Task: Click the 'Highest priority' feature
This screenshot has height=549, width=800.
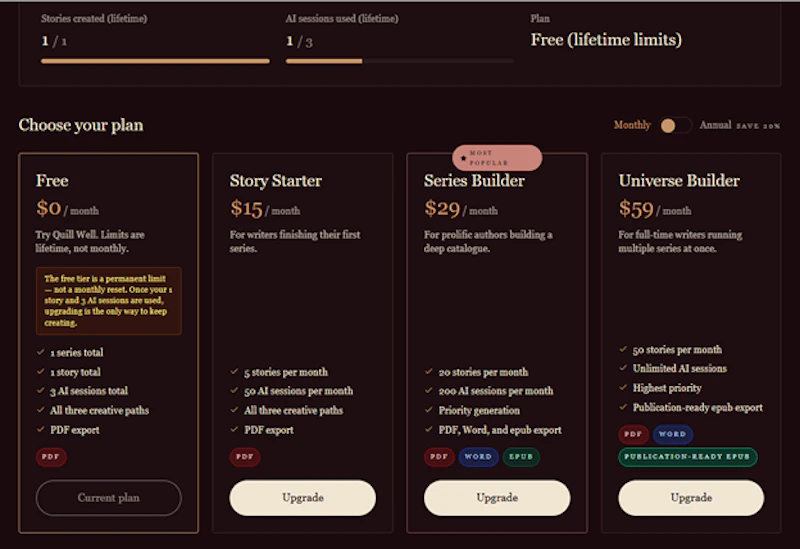Action: [x=667, y=388]
